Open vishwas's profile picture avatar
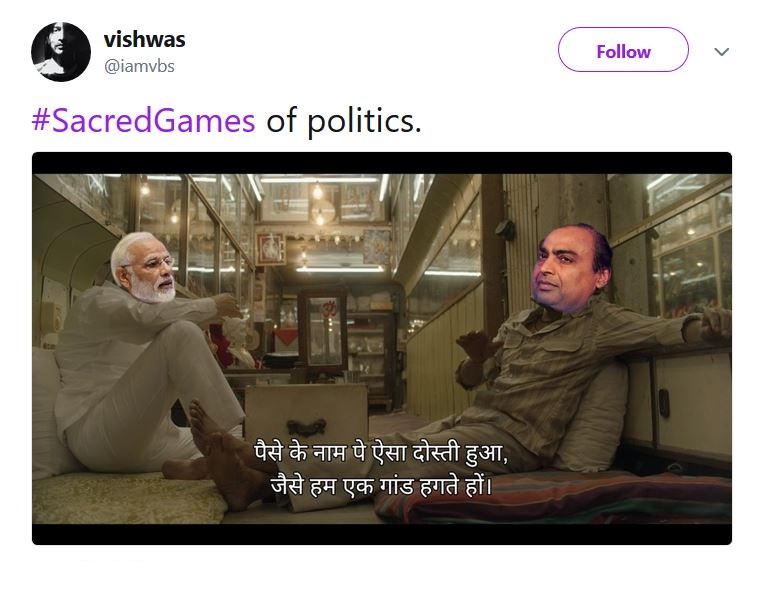The height and width of the screenshot is (601, 763). 61,52
